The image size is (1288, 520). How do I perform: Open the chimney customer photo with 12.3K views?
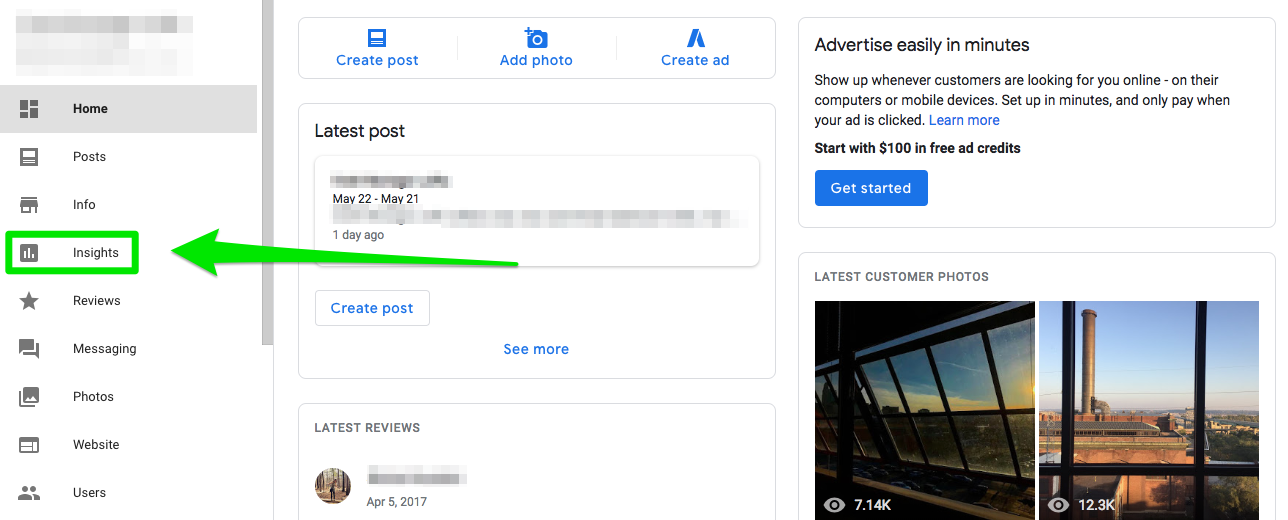[1149, 410]
